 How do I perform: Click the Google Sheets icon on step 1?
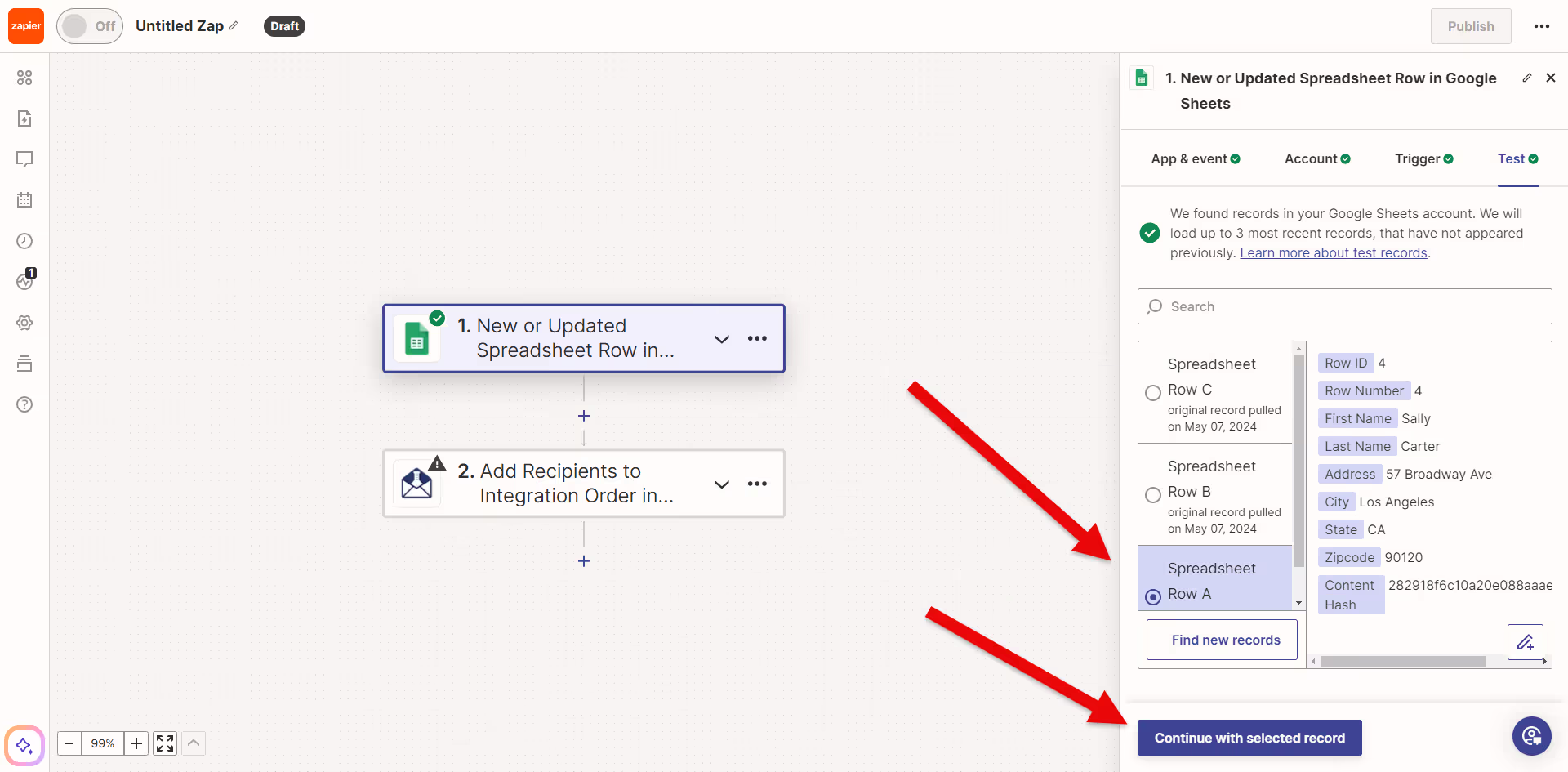(x=417, y=339)
